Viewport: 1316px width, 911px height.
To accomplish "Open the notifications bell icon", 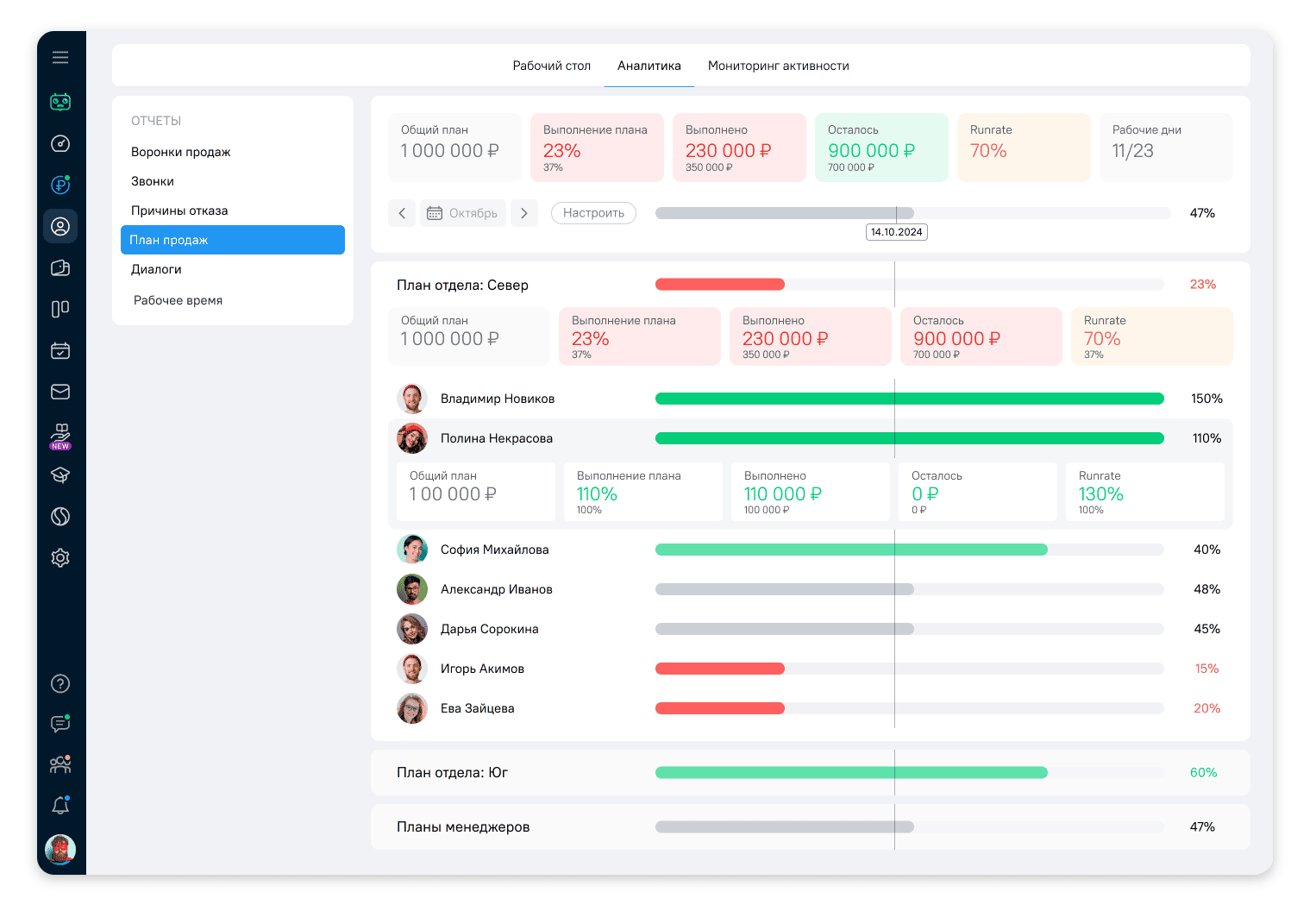I will point(60,806).
